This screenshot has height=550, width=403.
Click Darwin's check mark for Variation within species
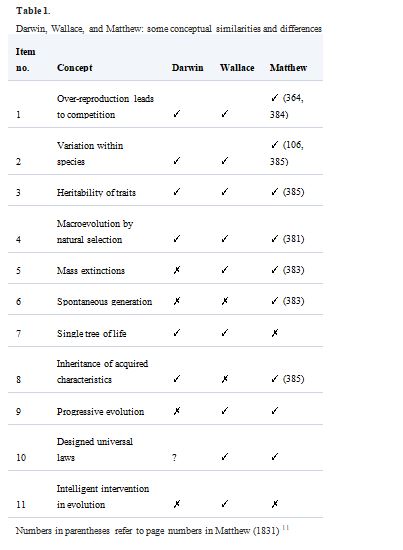coord(177,161)
